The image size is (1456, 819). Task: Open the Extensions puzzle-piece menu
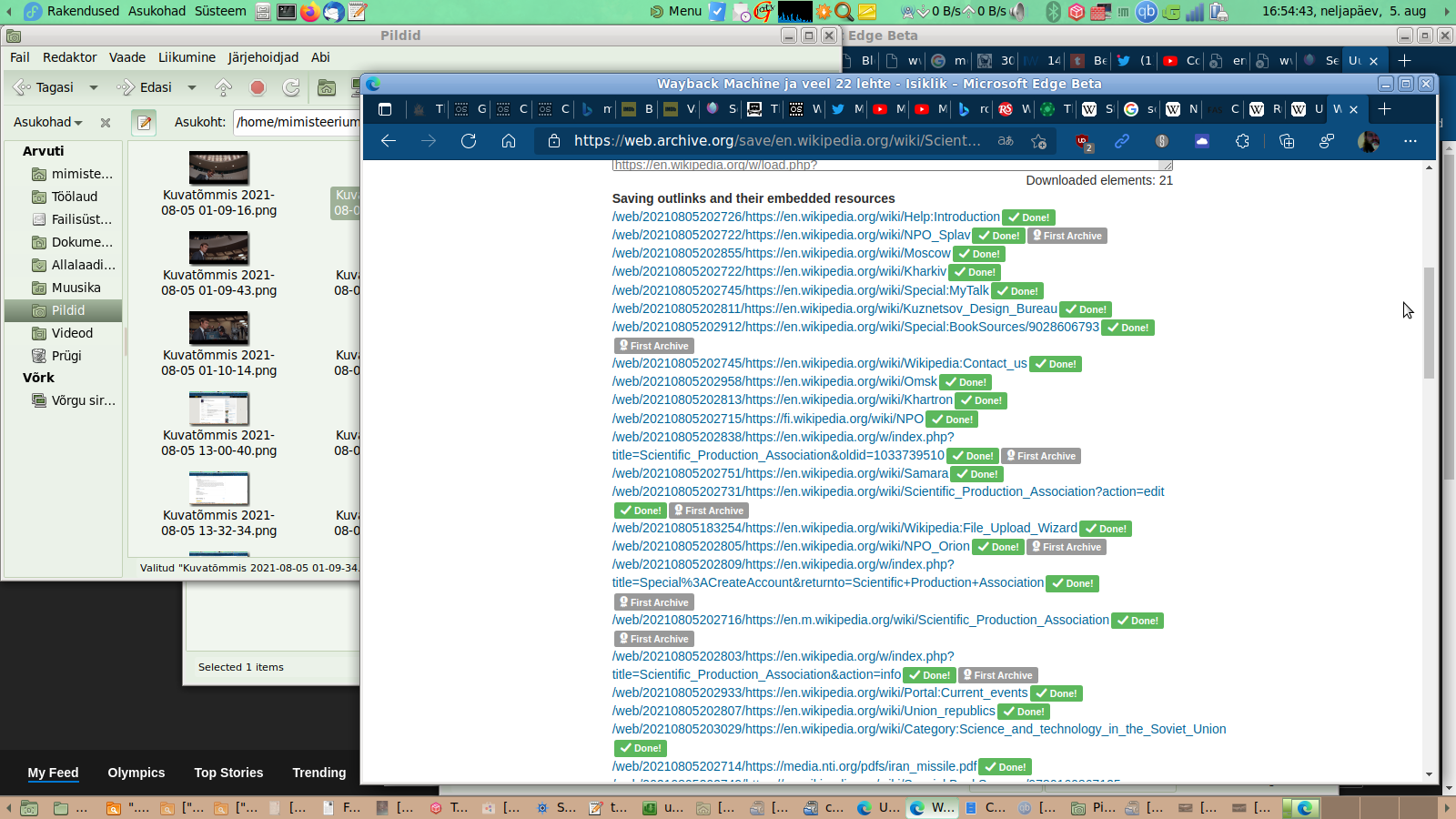1242,141
